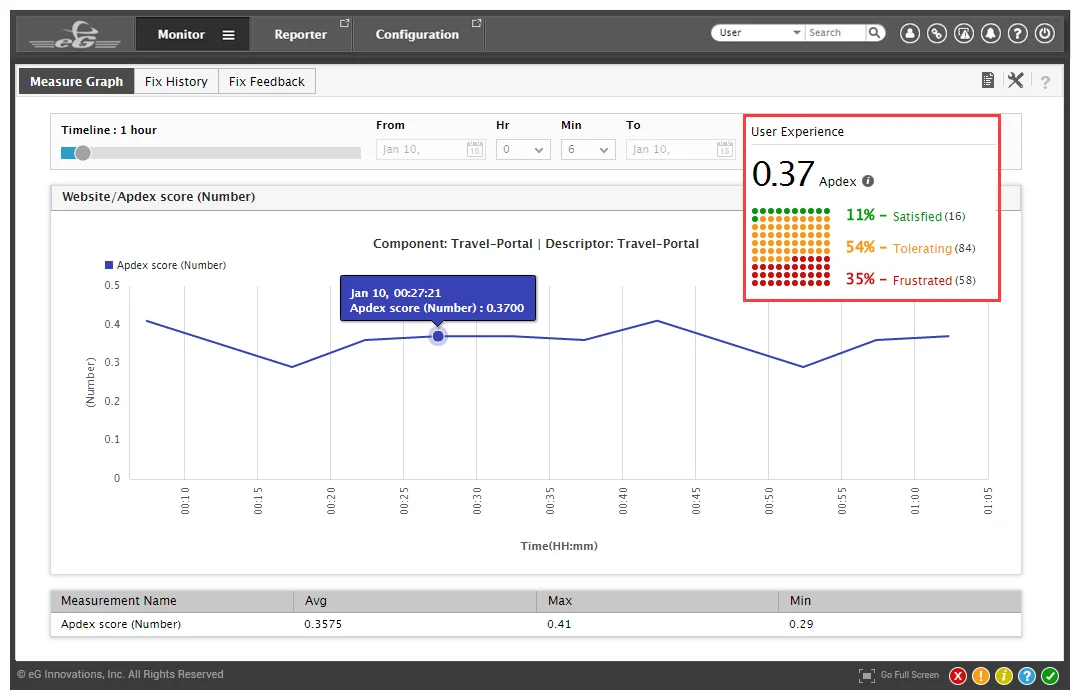Click the Apdex score (Number) legend label

172,265
